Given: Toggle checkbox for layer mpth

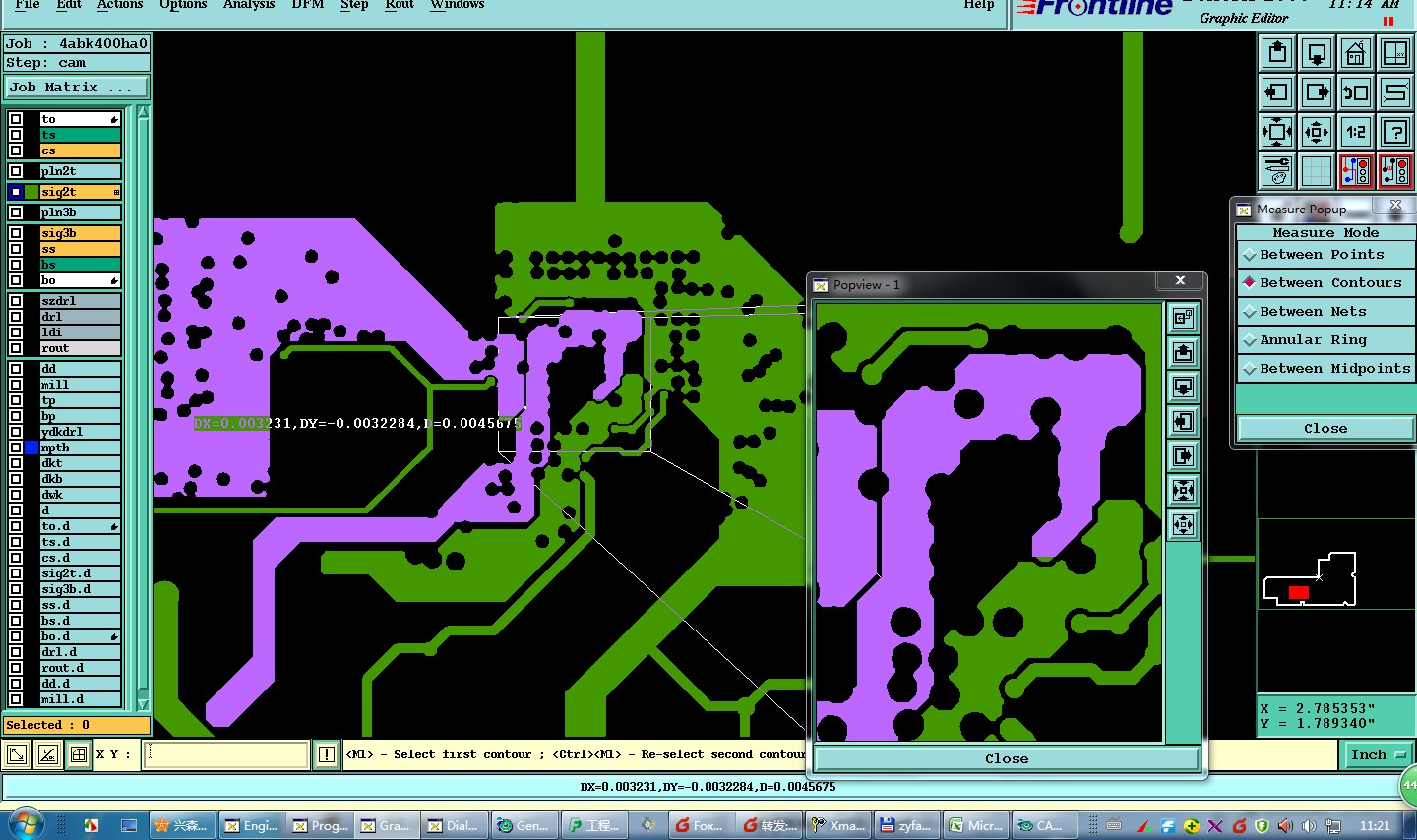Looking at the screenshot, I should point(16,448).
